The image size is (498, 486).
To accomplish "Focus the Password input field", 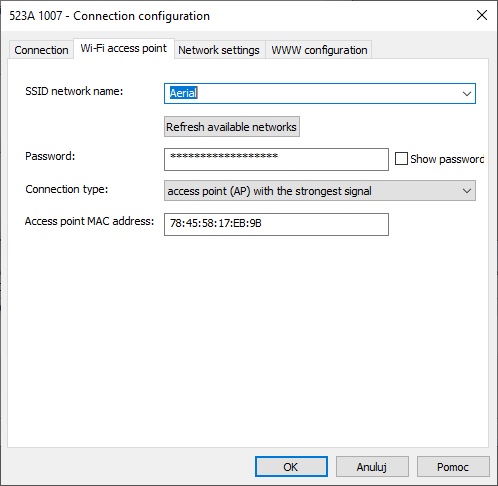I will (276, 159).
